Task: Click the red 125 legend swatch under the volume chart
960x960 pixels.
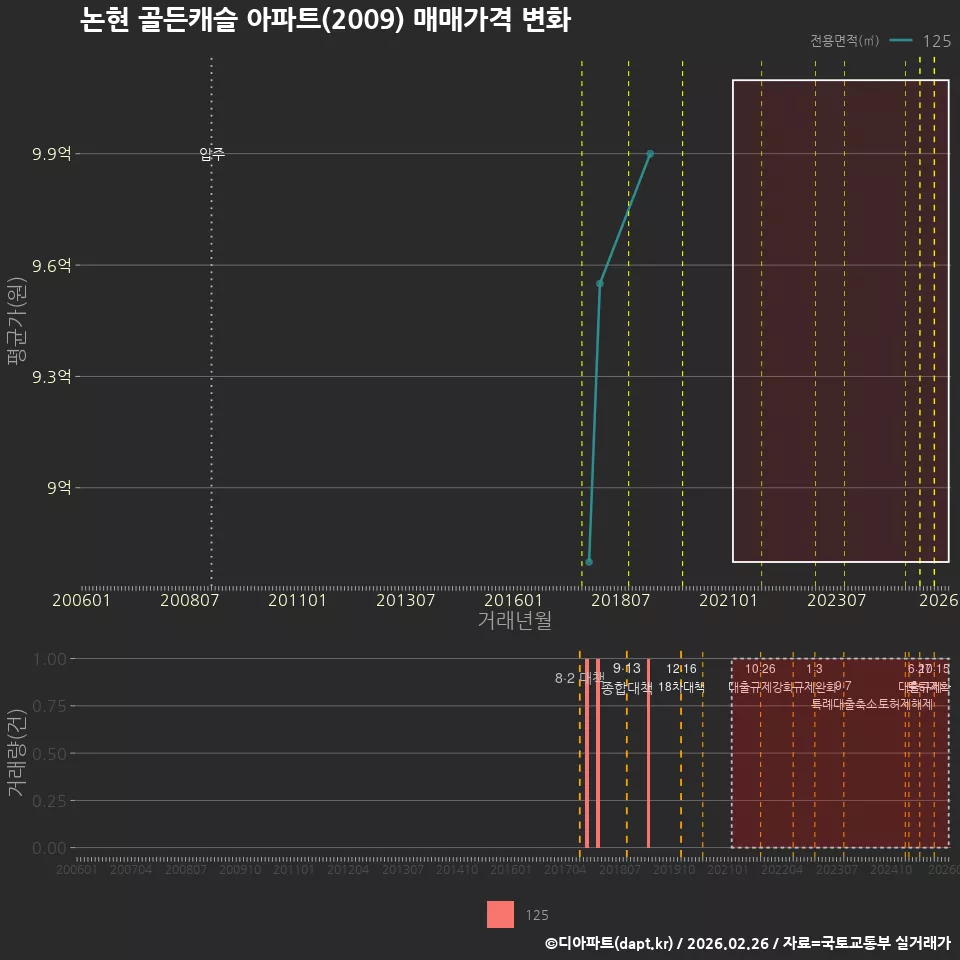Action: coord(500,915)
